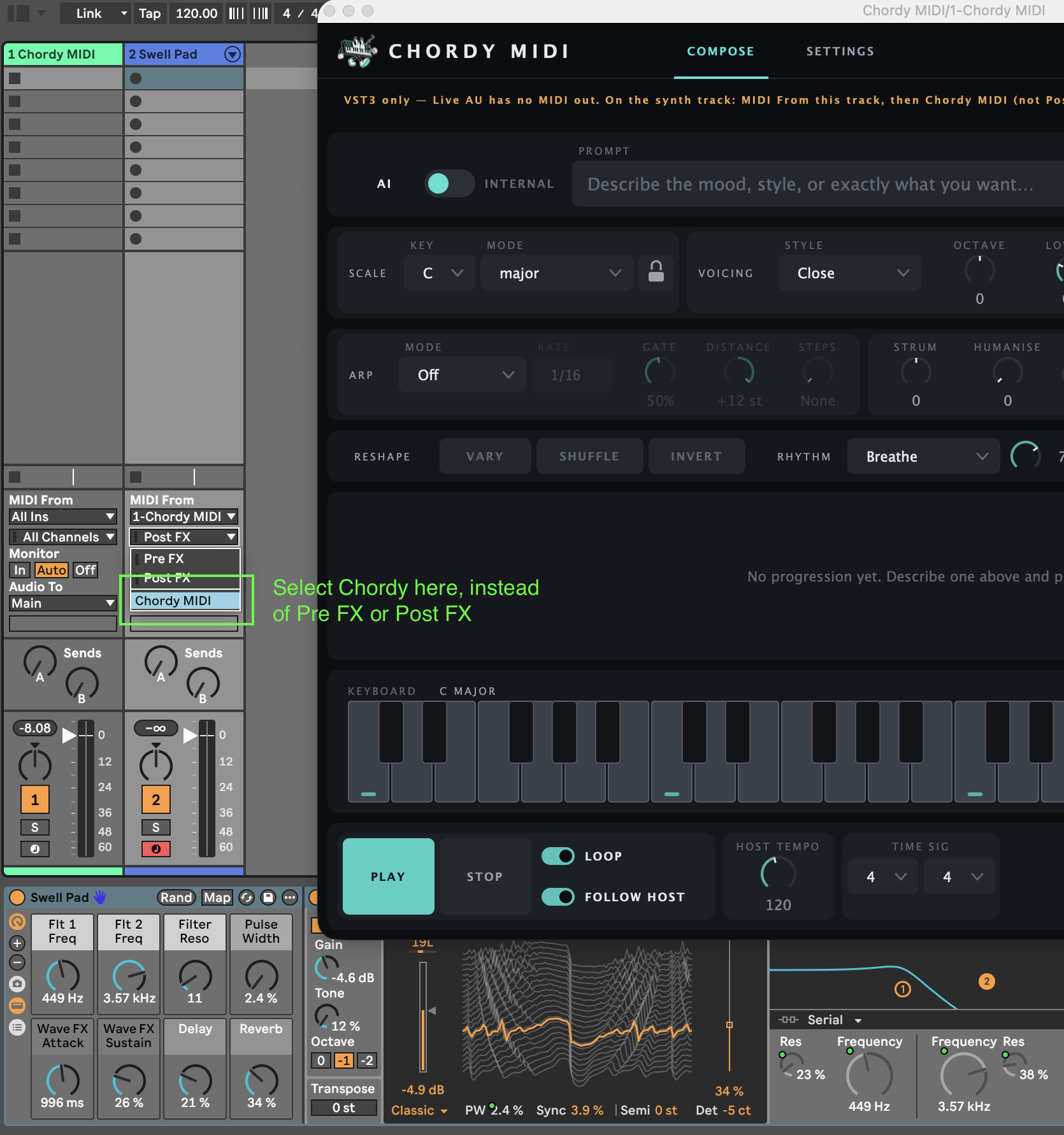The image size is (1064, 1135).
Task: Select filter node 1 on the curve
Action: tap(903, 989)
